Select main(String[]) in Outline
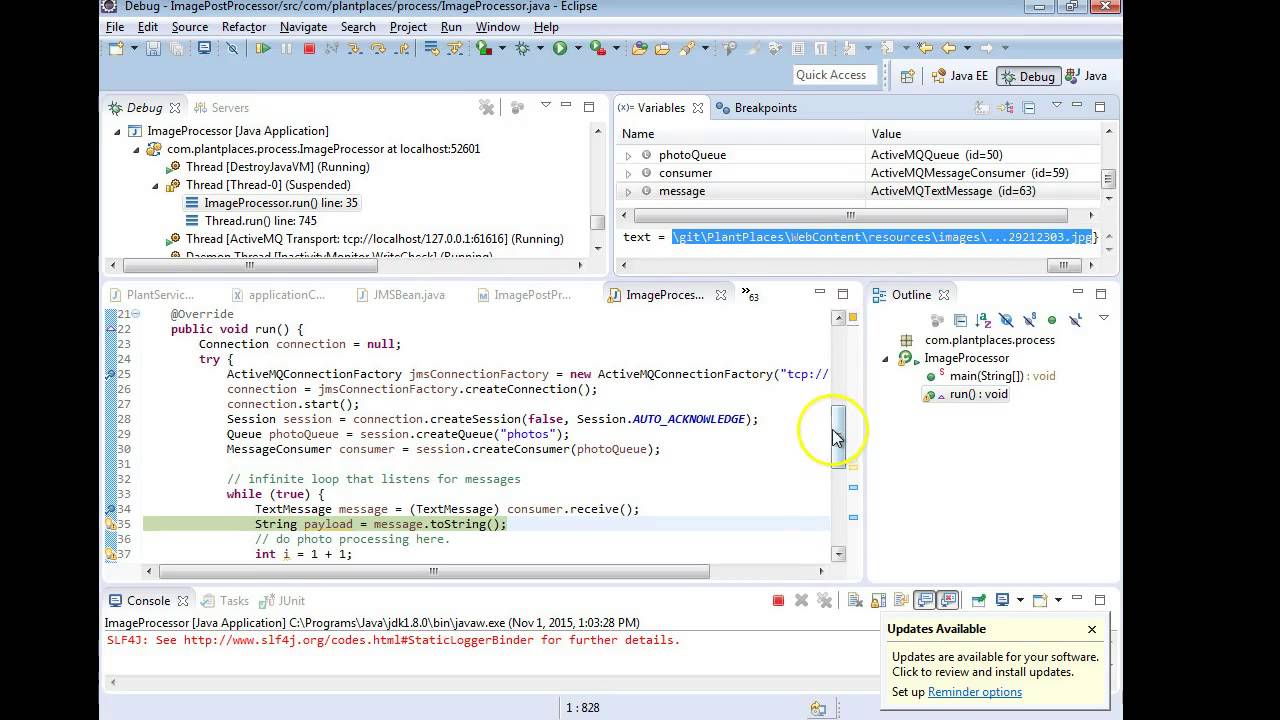The image size is (1280, 720). click(x=989, y=376)
